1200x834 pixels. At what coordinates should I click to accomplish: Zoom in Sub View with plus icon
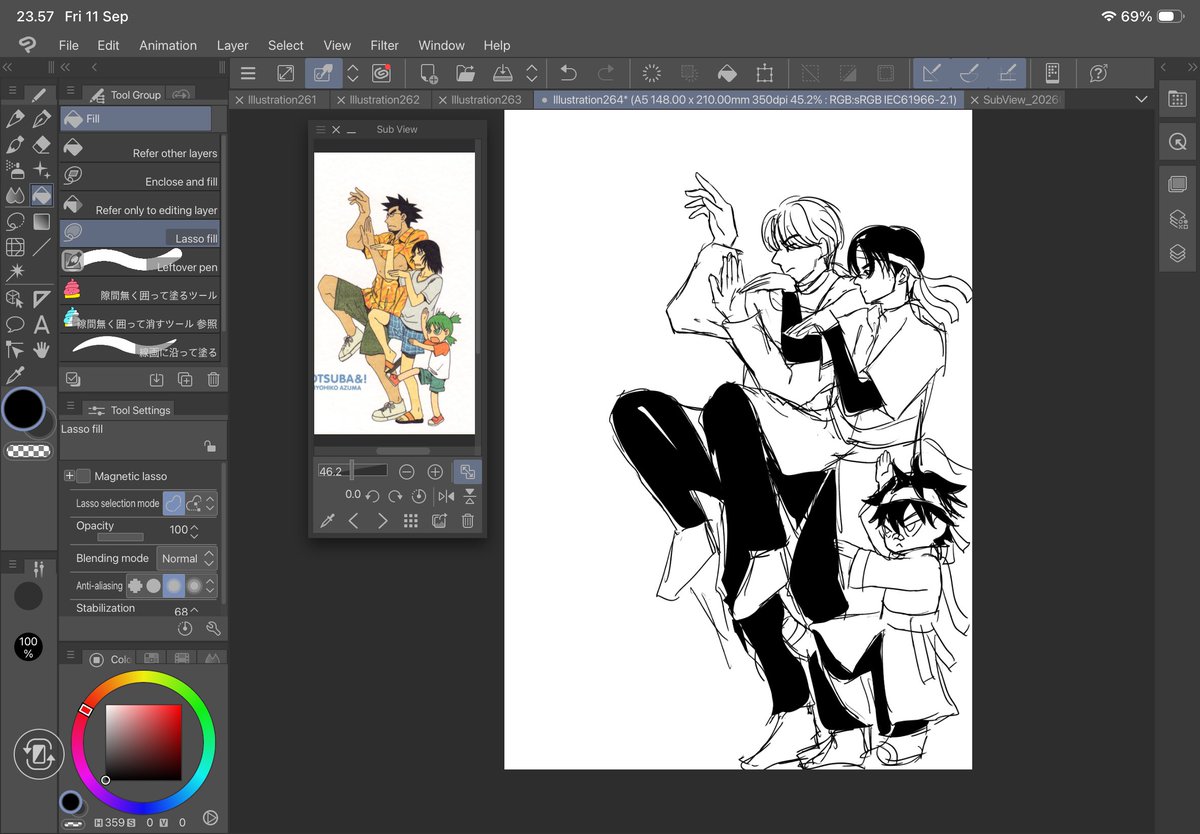coord(435,472)
